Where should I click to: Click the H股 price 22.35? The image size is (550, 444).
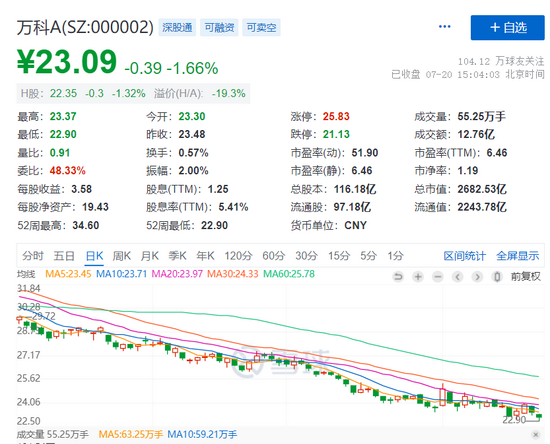coord(63,94)
